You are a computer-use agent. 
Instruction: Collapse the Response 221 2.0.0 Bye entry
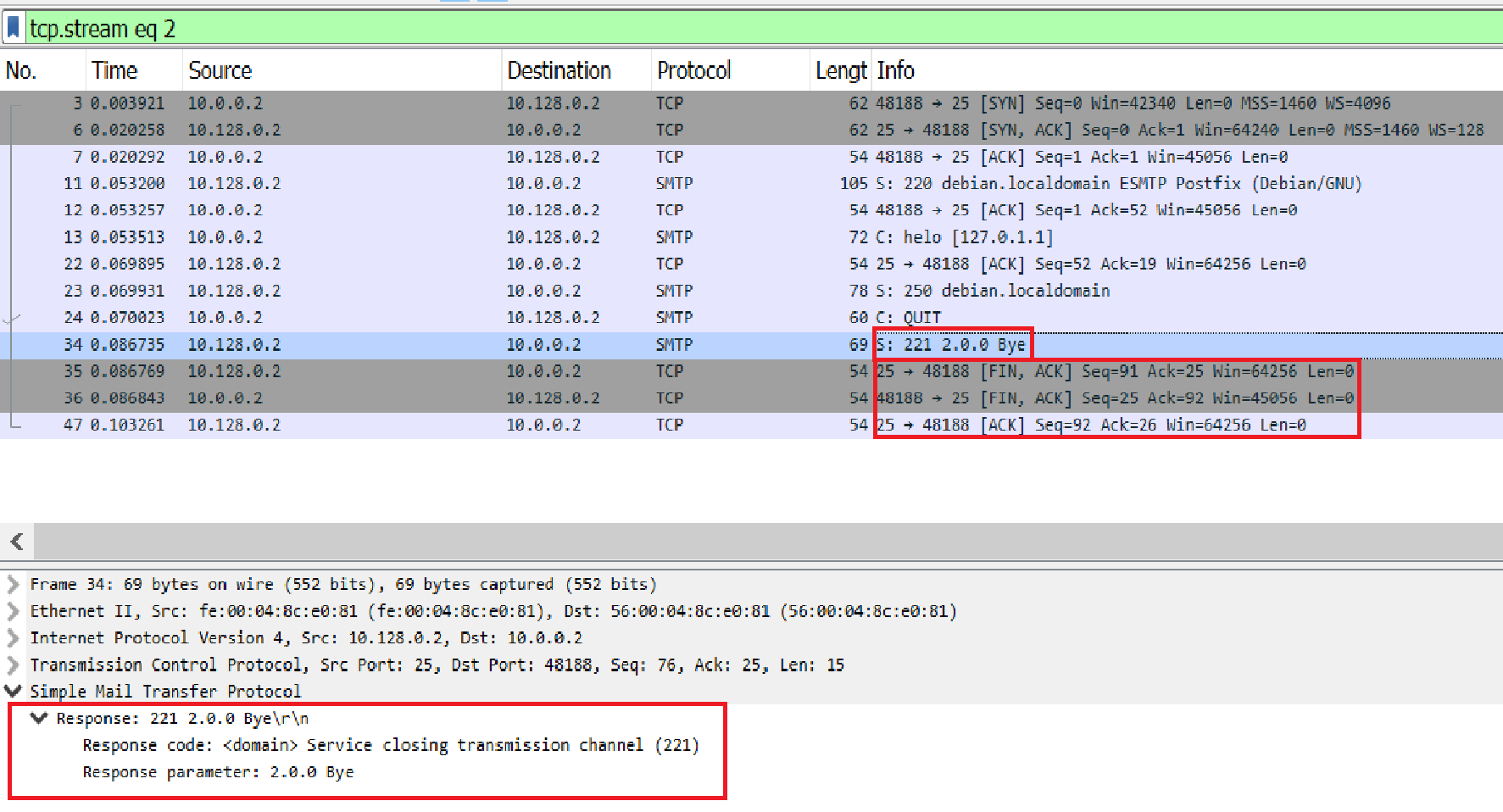coord(38,718)
